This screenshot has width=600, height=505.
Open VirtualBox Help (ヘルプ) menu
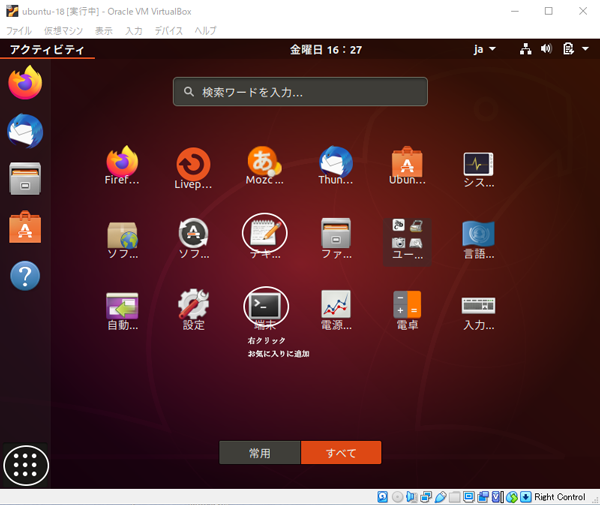(205, 31)
